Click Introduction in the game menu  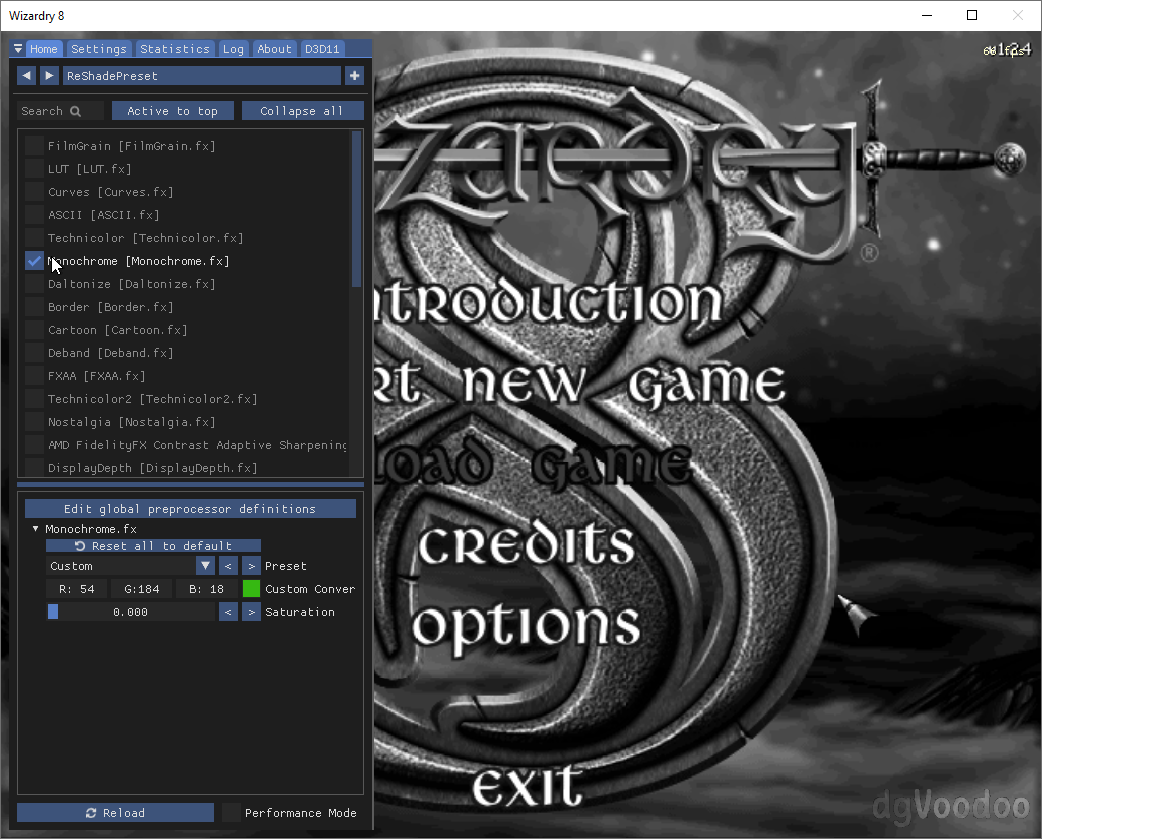(x=549, y=302)
